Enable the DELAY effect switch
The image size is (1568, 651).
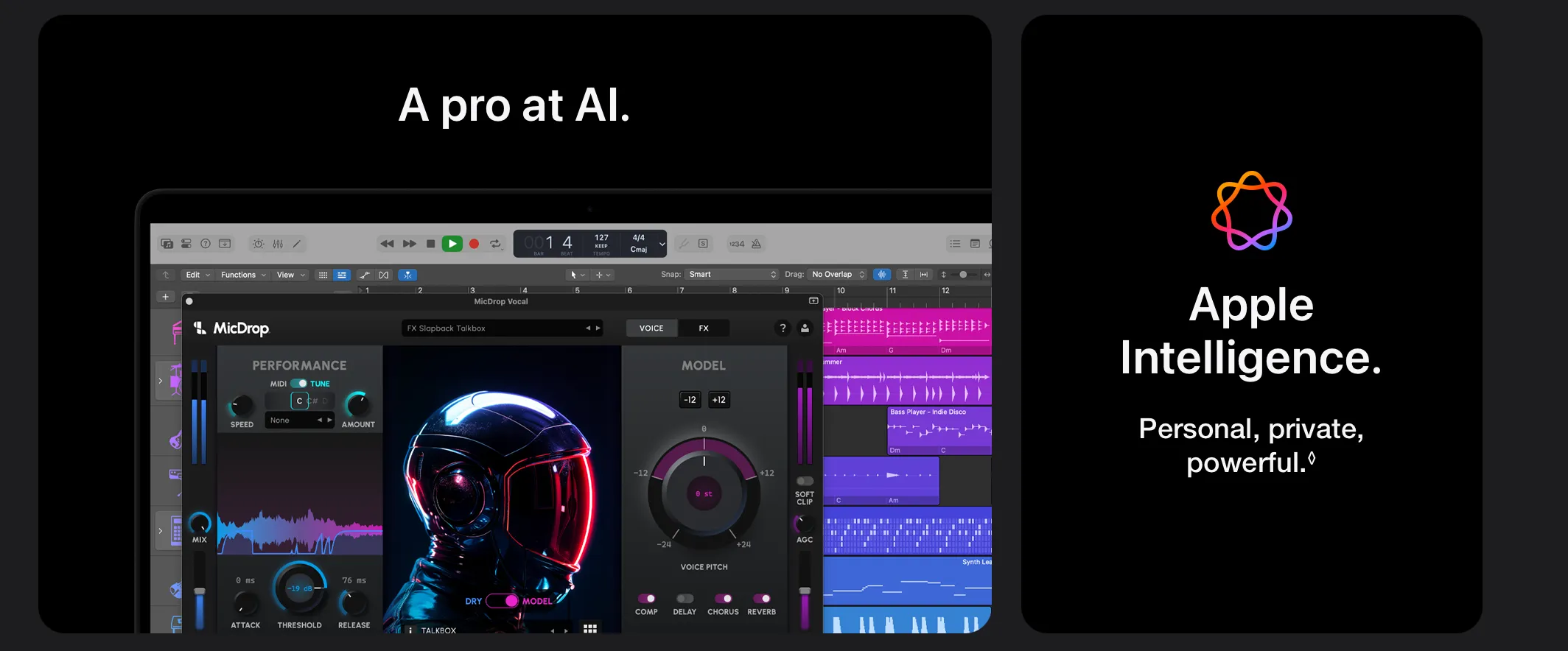coord(685,599)
